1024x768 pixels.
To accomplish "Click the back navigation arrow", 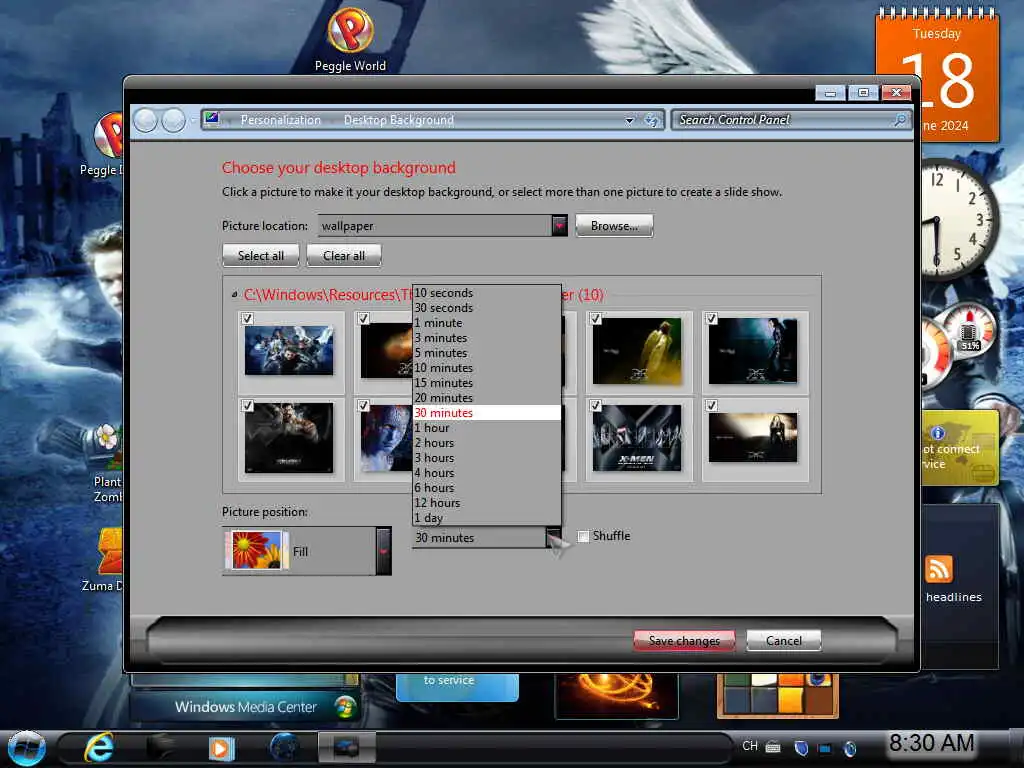I will coord(146,120).
